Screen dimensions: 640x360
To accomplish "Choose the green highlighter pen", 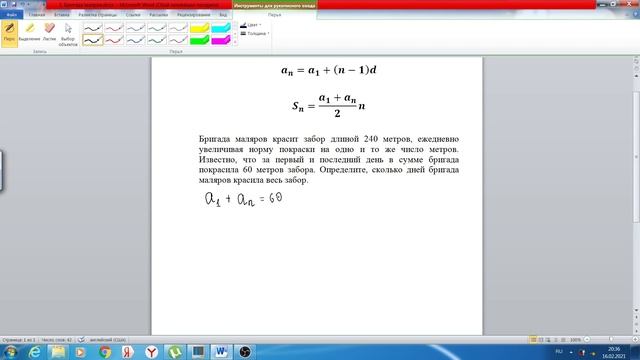I will click(x=200, y=40).
